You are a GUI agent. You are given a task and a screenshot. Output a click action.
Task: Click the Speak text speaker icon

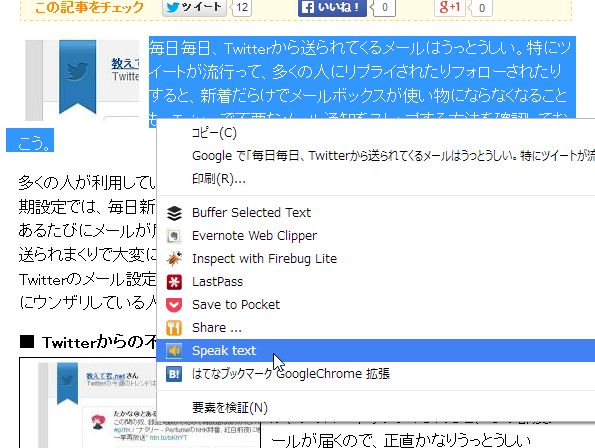[x=174, y=351]
